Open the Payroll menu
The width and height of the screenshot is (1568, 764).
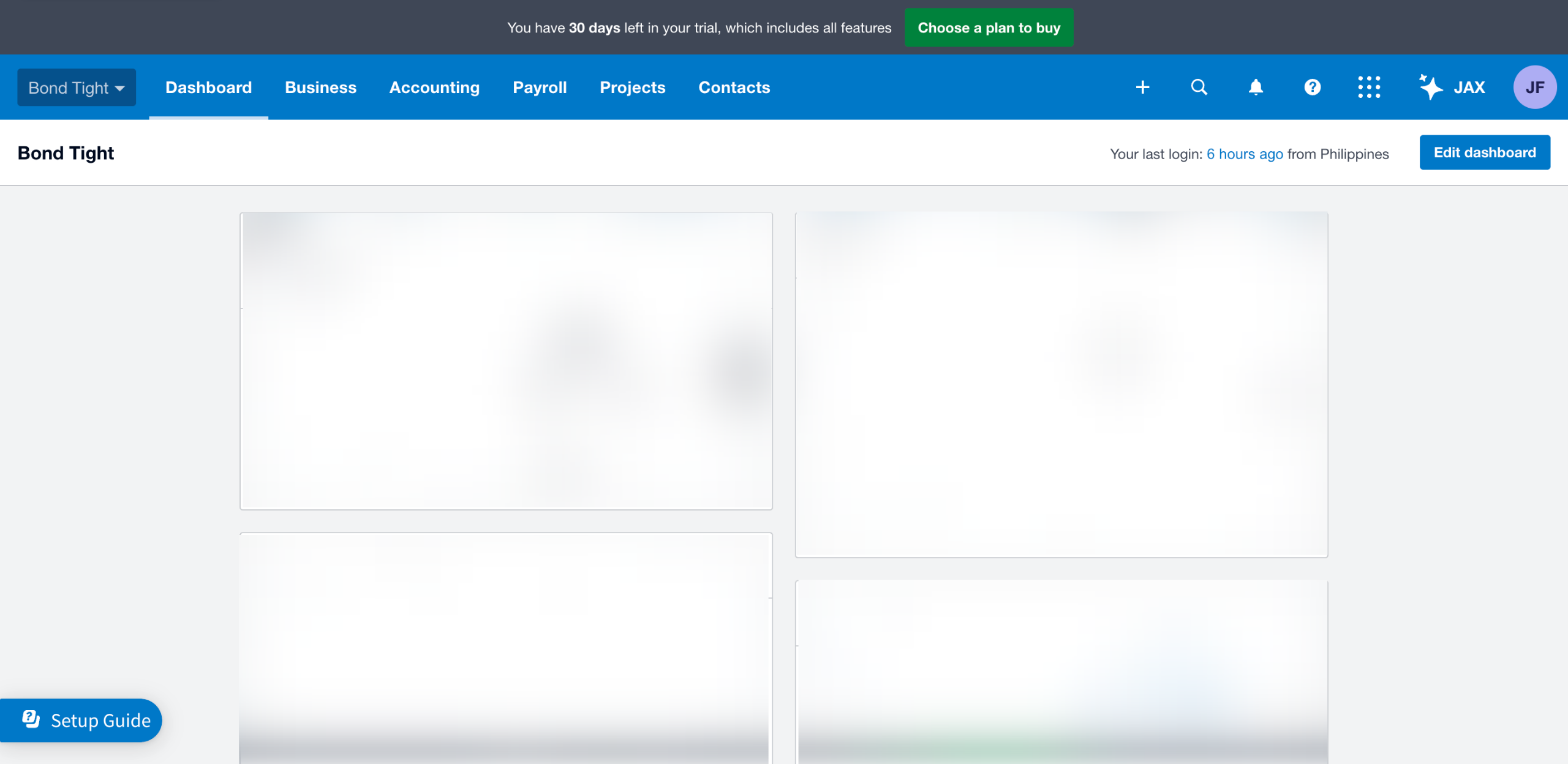coord(540,88)
